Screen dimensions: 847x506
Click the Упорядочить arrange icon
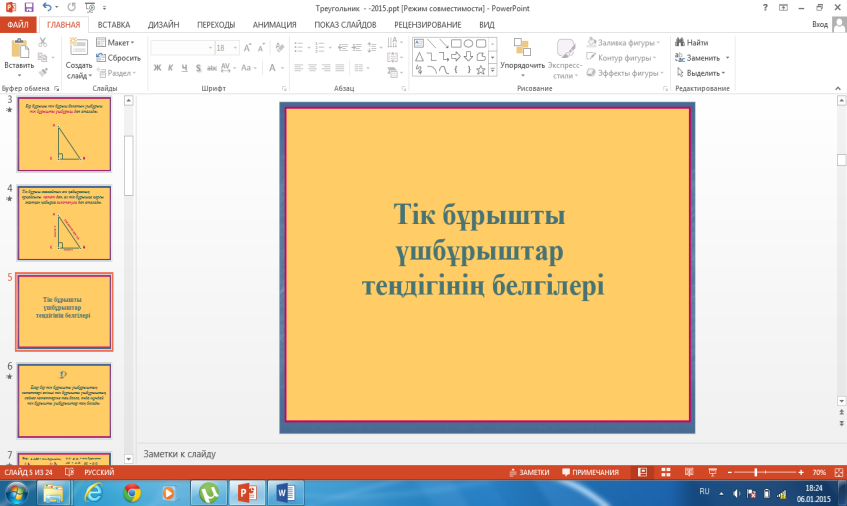[521, 49]
